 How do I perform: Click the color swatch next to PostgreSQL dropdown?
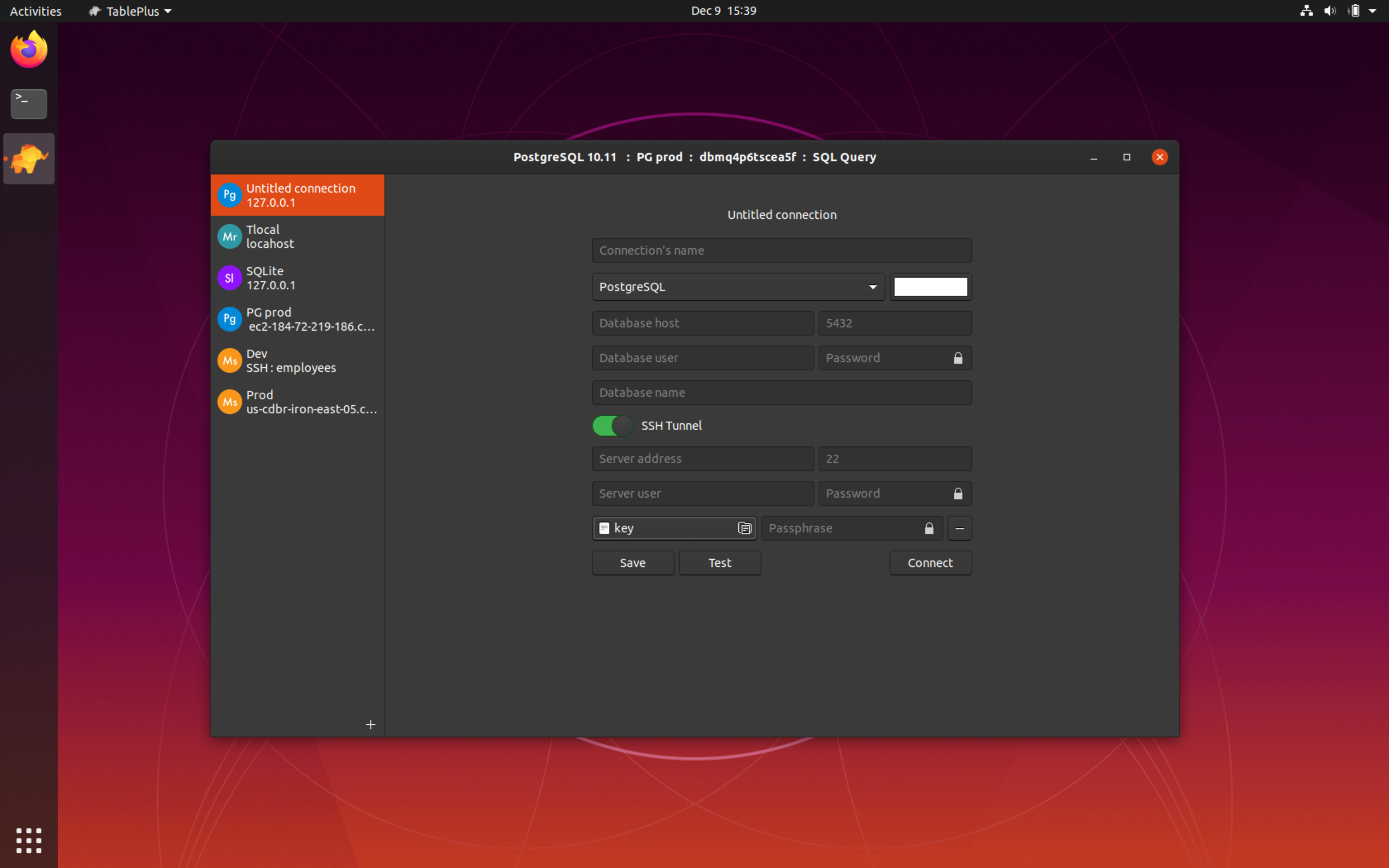click(x=930, y=287)
